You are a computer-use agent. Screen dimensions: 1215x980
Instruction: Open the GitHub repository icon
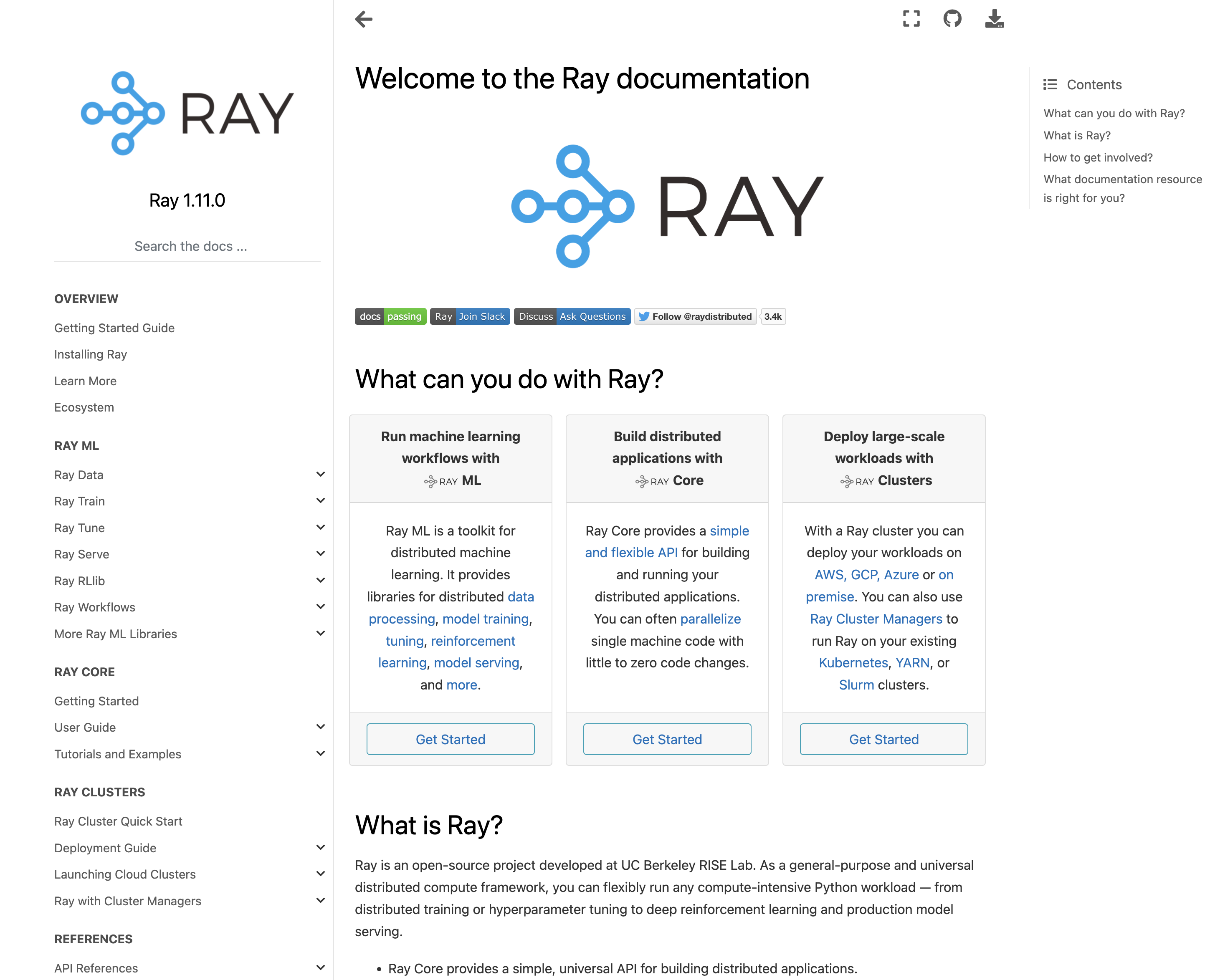coord(952,19)
